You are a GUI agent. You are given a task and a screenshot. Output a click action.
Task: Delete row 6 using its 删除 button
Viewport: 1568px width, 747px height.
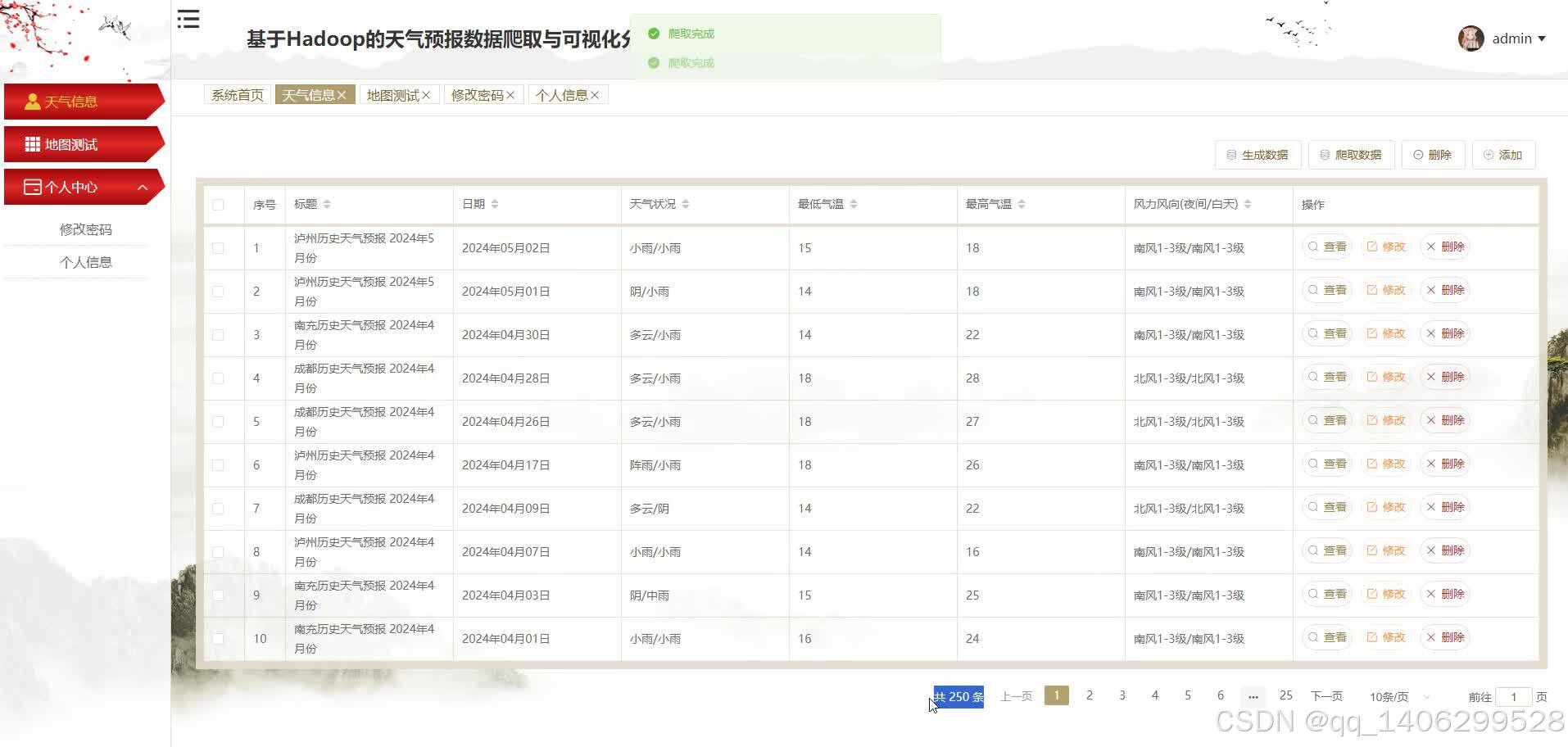tap(1445, 464)
